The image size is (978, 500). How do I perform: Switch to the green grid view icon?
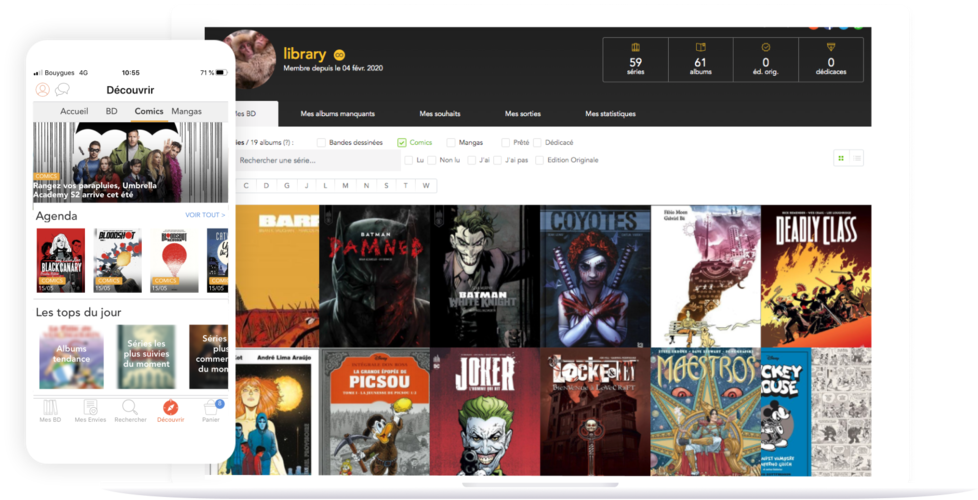click(841, 158)
